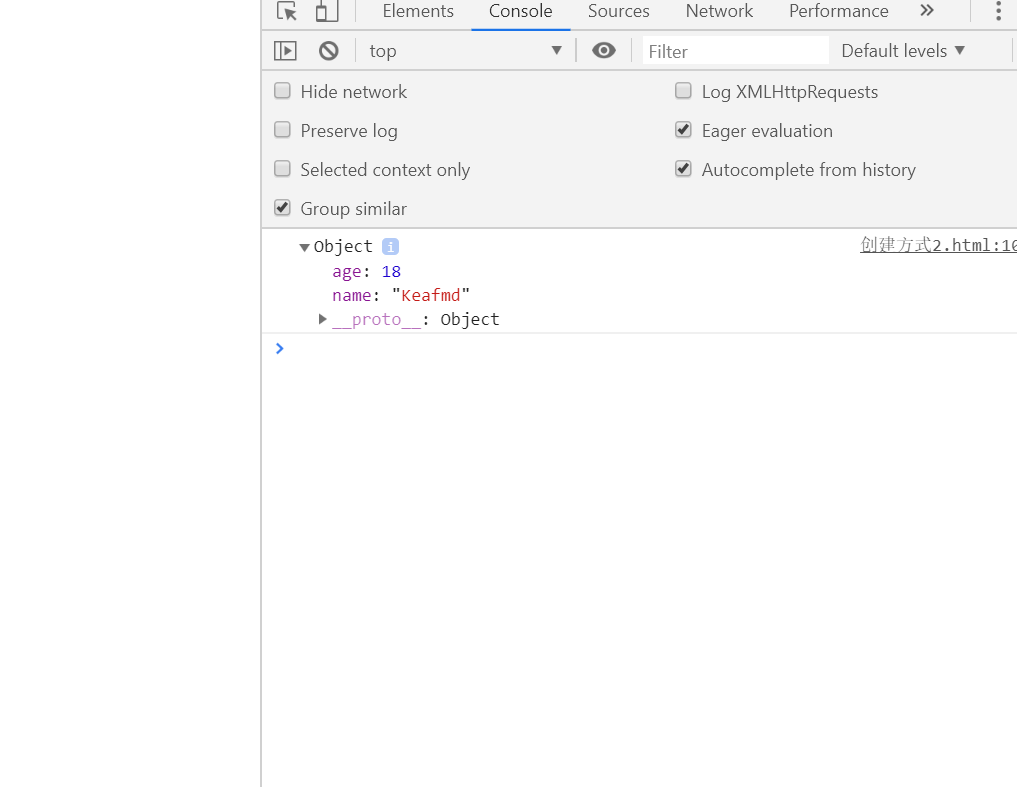The image size is (1017, 787).
Task: Open the 创建方式2.html source link
Action: pos(938,245)
